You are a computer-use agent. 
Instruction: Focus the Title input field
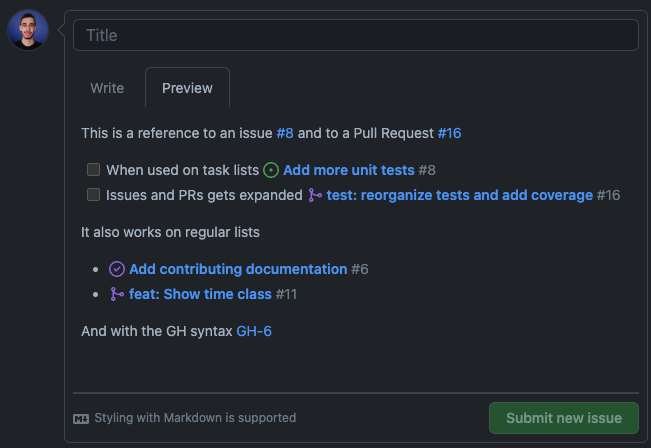[355, 35]
